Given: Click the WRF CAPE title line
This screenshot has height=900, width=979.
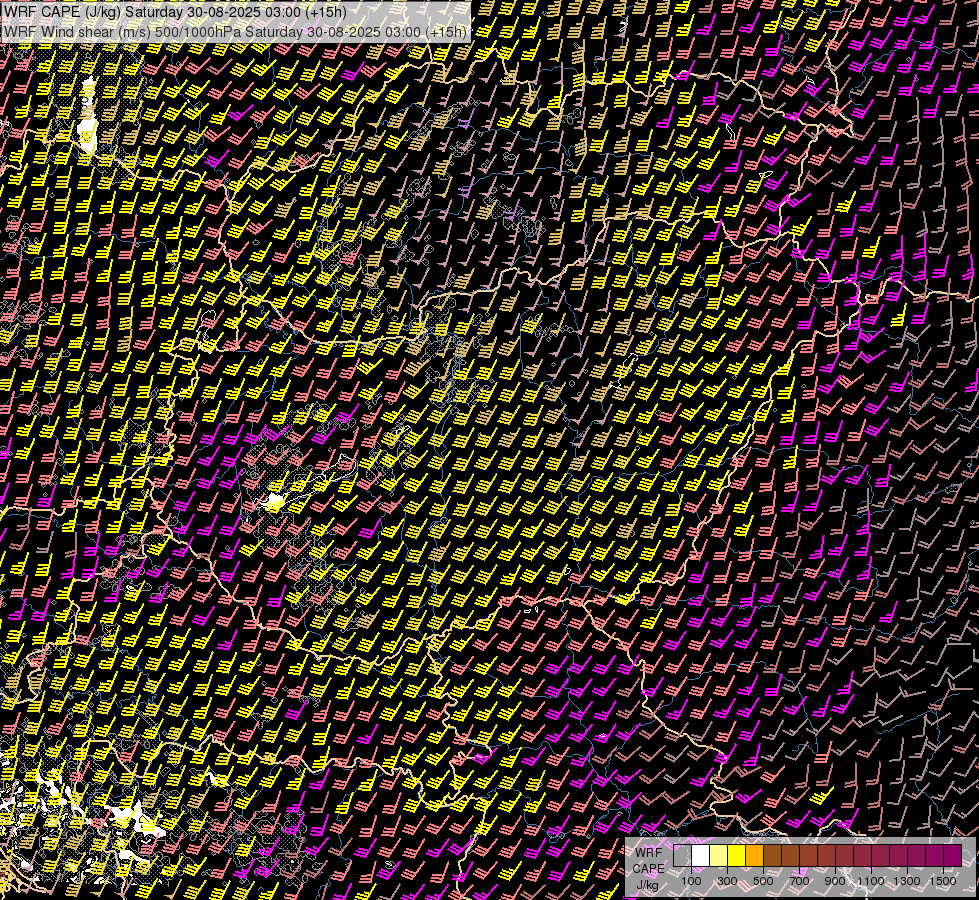Looking at the screenshot, I should pos(175,11).
